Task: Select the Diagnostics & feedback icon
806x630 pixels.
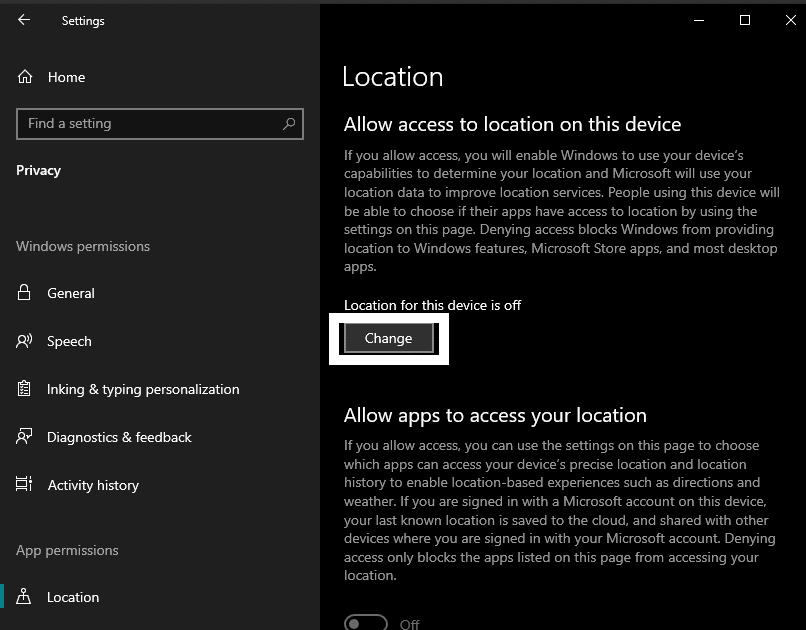Action: 25,437
